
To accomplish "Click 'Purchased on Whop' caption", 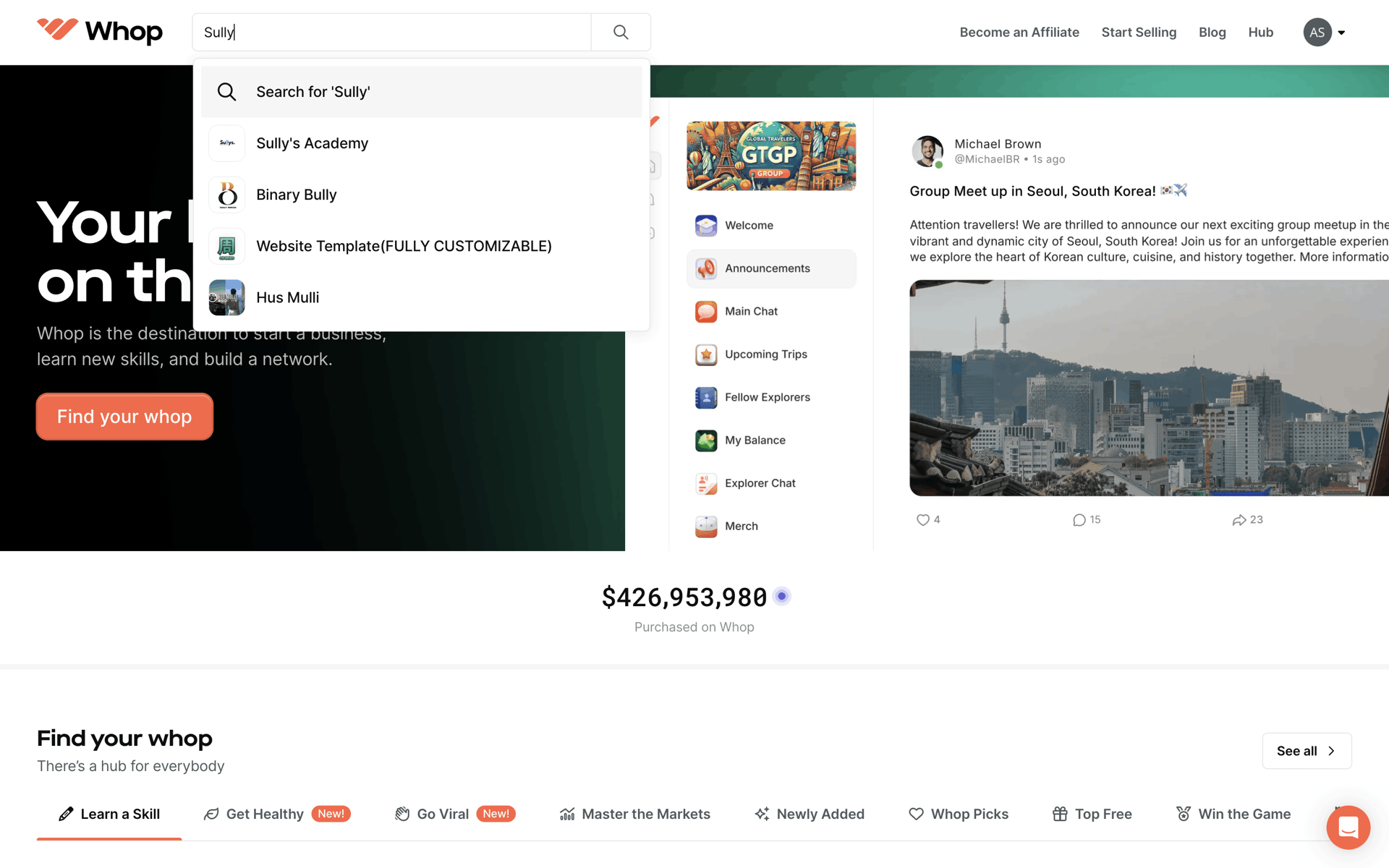I will coord(694,627).
